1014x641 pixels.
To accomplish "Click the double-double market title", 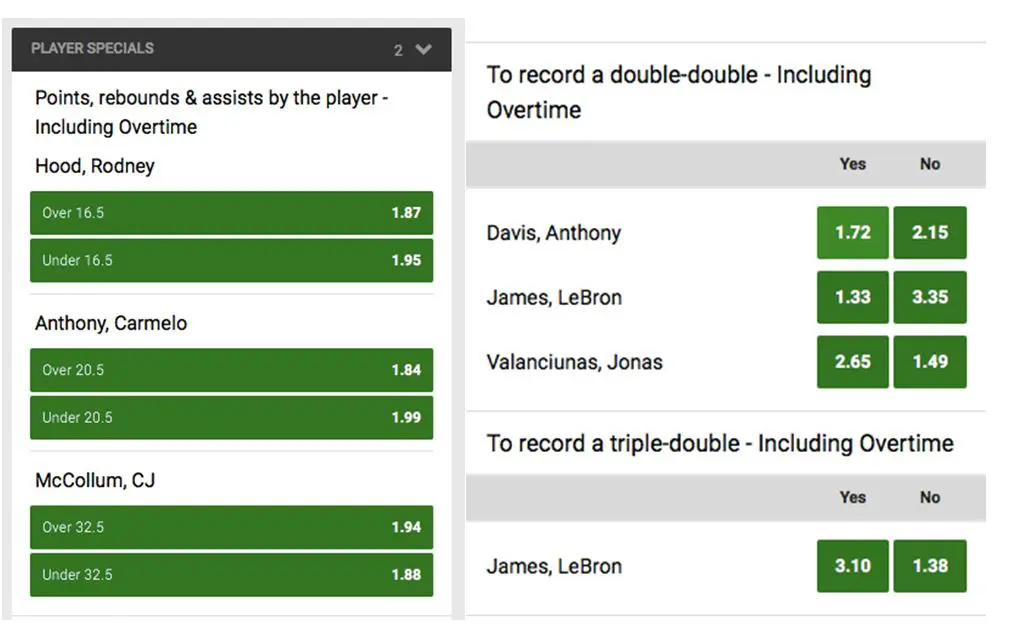I will click(679, 92).
